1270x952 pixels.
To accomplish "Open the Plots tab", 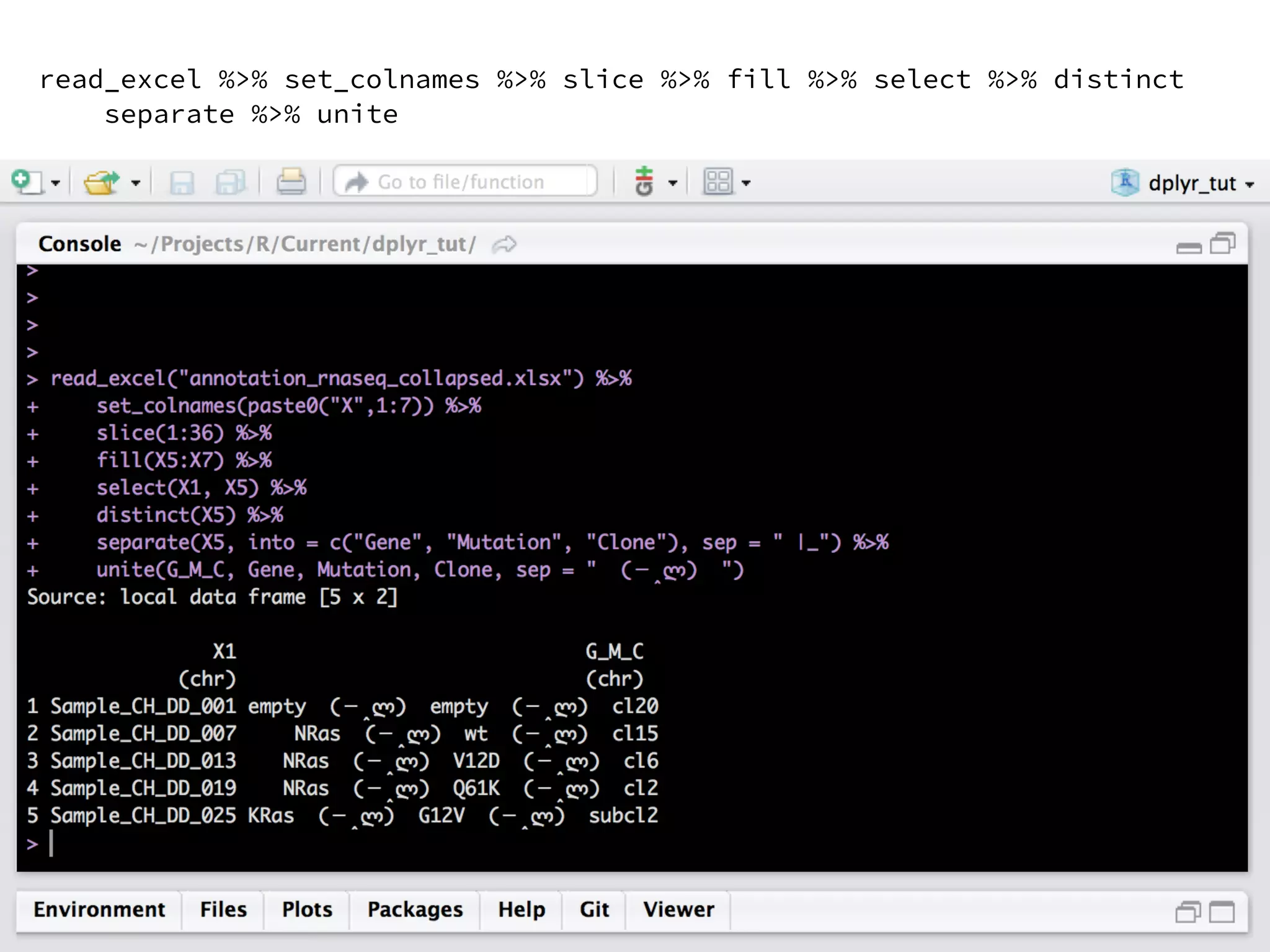I will point(307,910).
